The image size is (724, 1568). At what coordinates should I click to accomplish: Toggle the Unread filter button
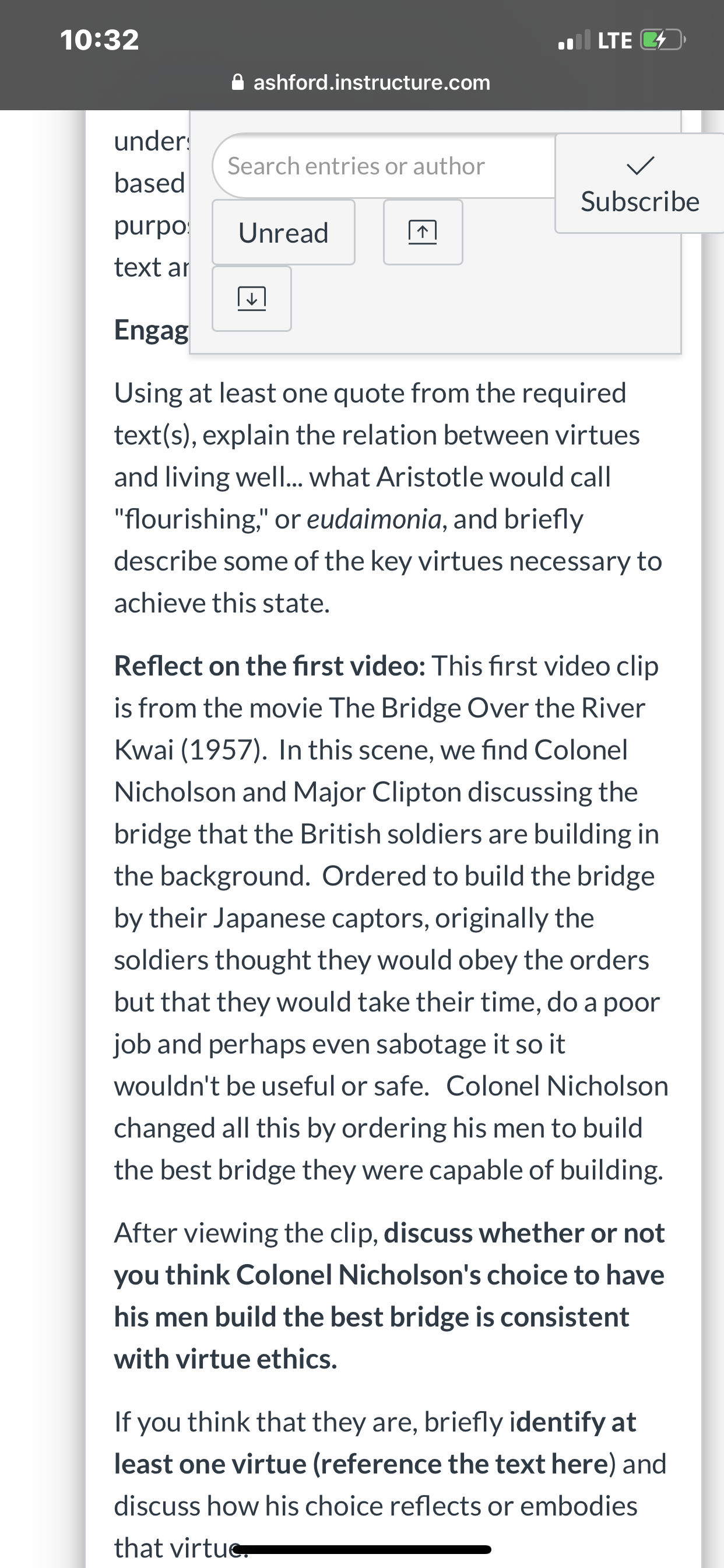(x=283, y=233)
